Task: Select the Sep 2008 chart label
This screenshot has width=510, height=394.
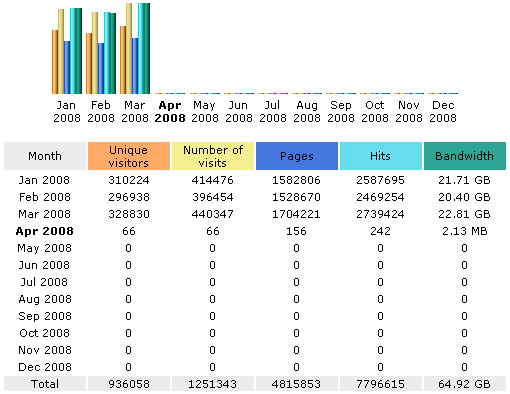Action: coord(341,111)
